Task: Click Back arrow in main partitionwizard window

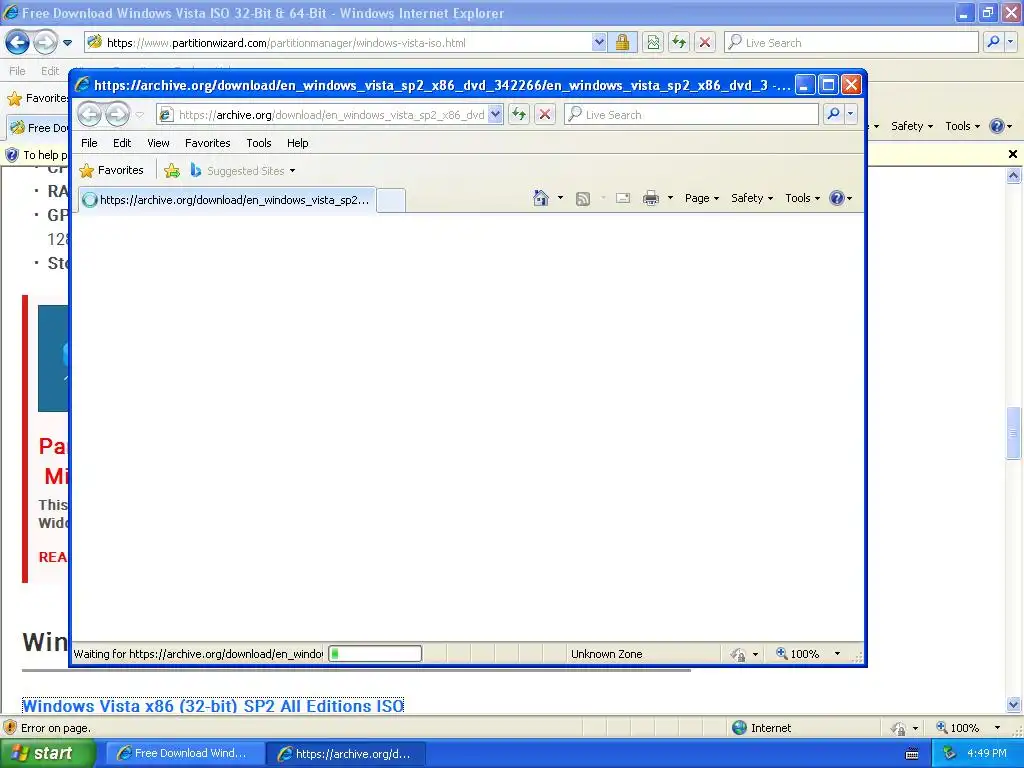Action: 17,42
